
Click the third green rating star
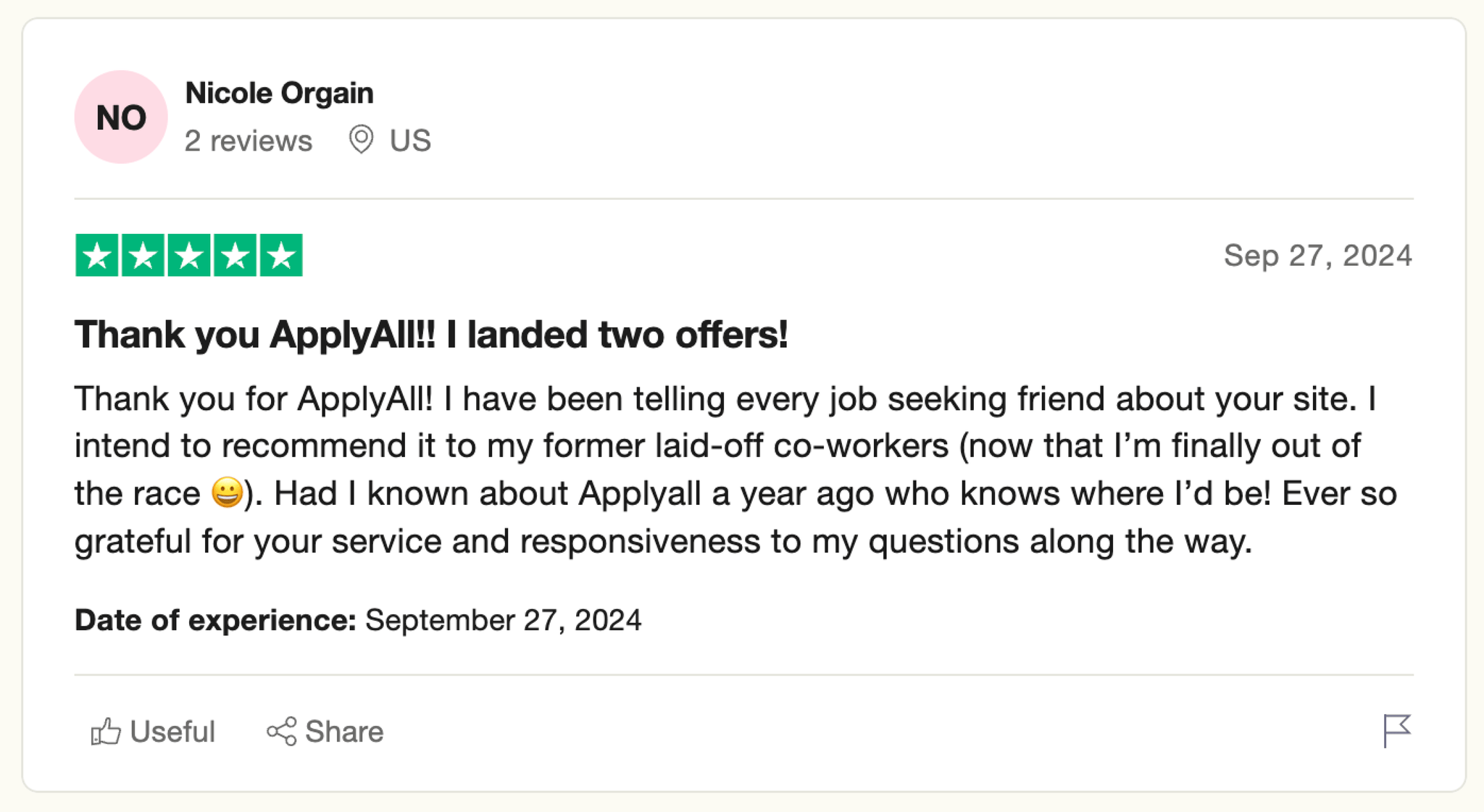(189, 256)
